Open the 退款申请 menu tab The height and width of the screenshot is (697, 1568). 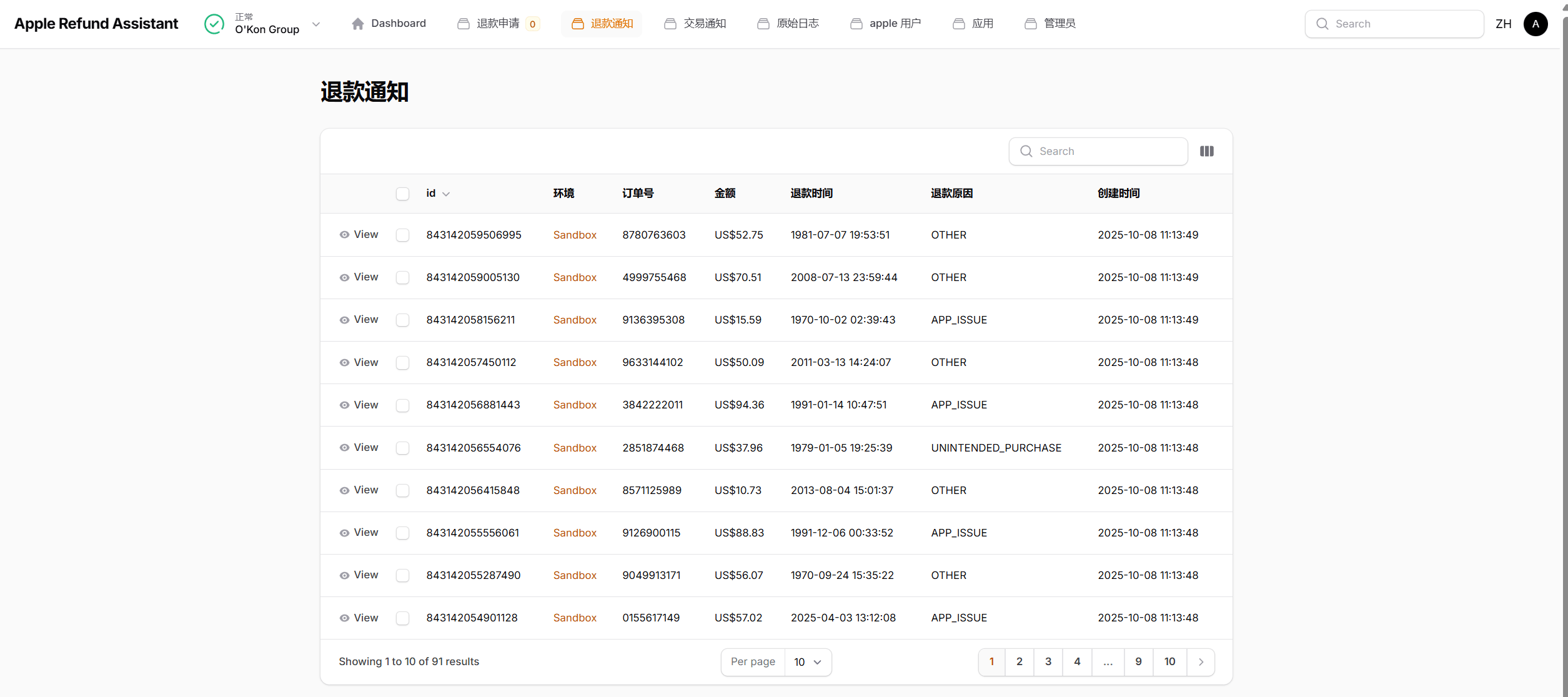(x=497, y=24)
